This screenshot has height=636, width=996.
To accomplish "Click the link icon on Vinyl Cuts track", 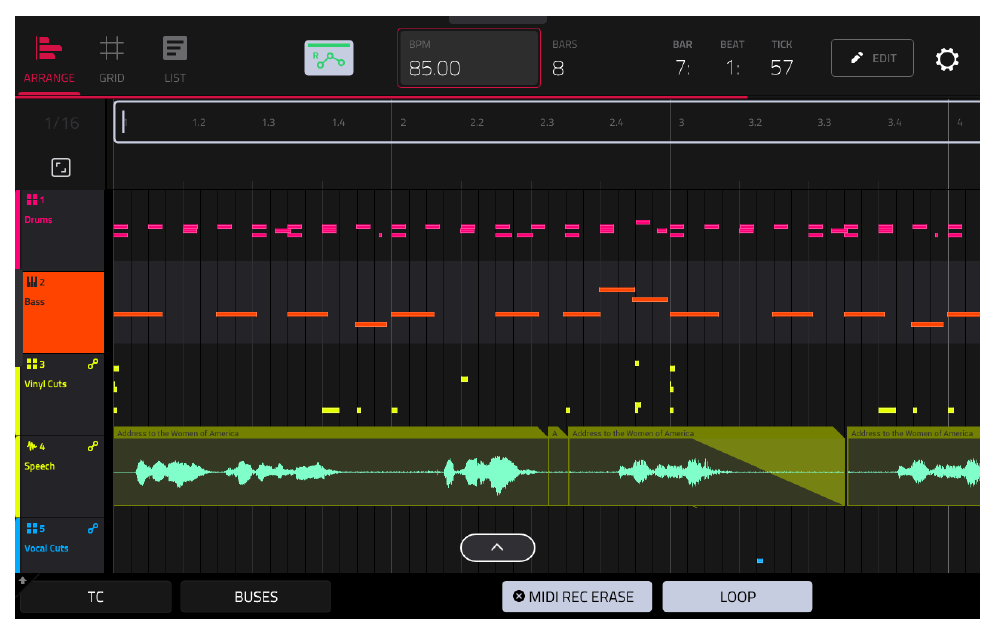I will coord(93,364).
